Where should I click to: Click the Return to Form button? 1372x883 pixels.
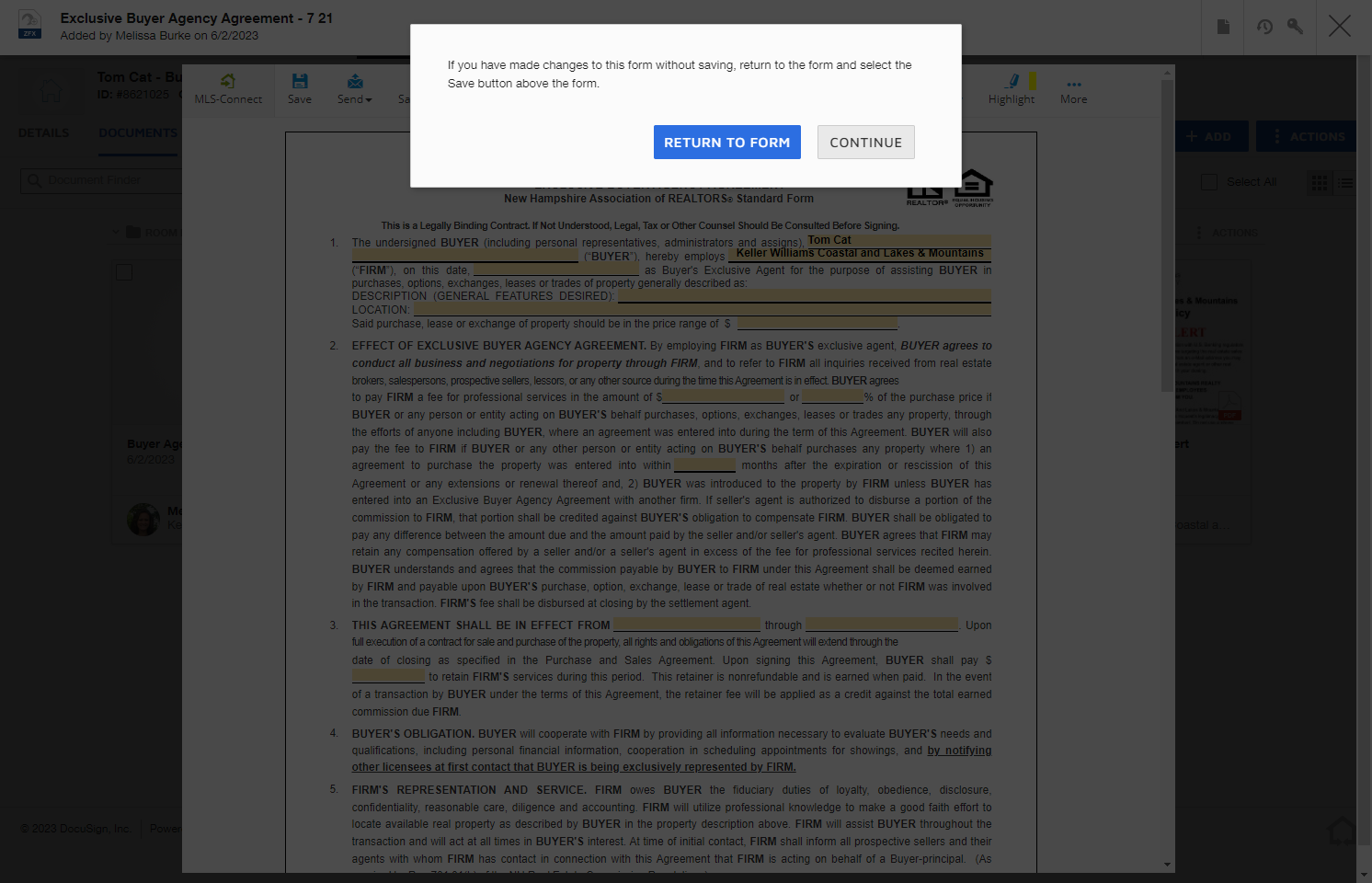726,143
